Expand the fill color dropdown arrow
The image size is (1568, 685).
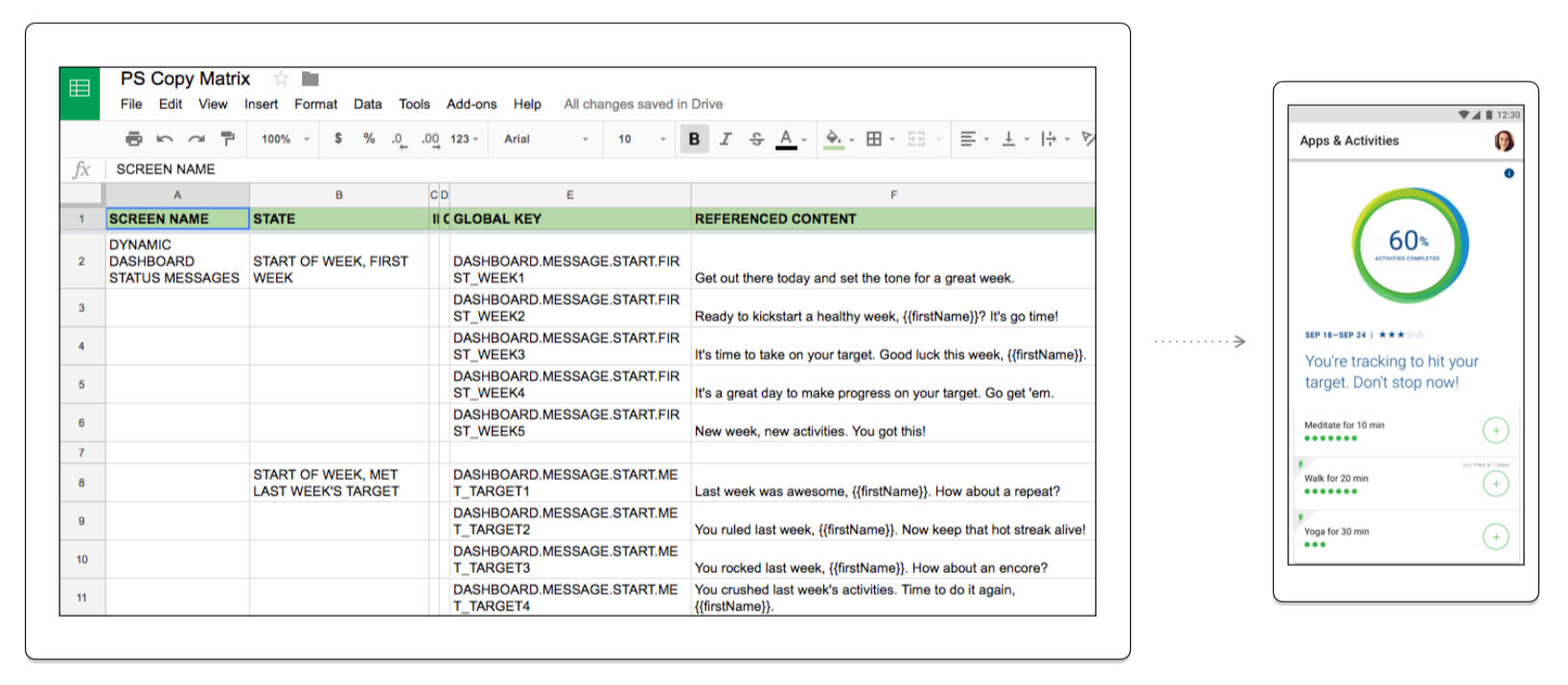(851, 140)
